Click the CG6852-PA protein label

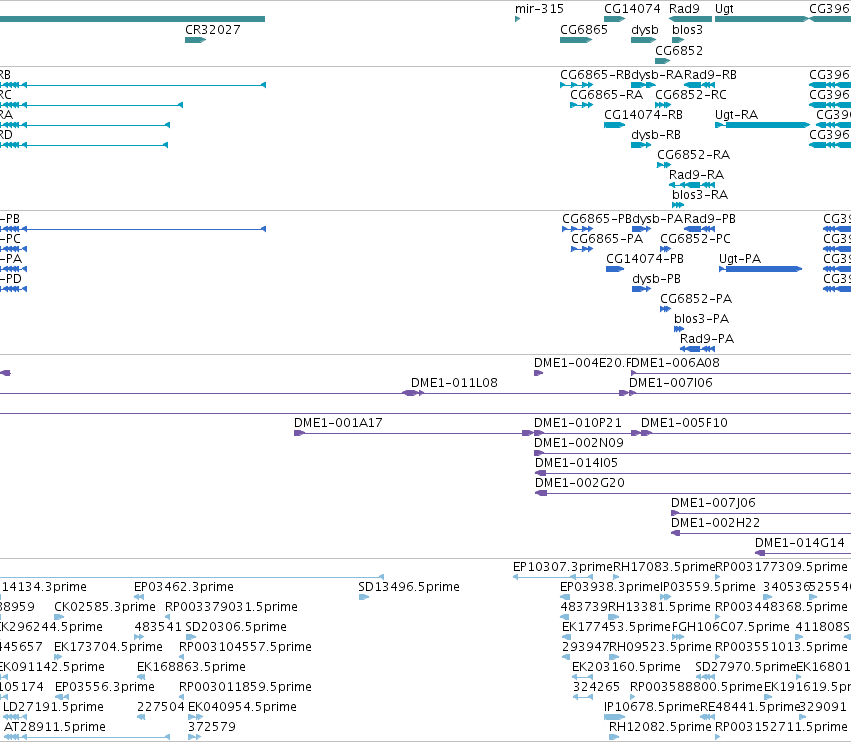(696, 299)
